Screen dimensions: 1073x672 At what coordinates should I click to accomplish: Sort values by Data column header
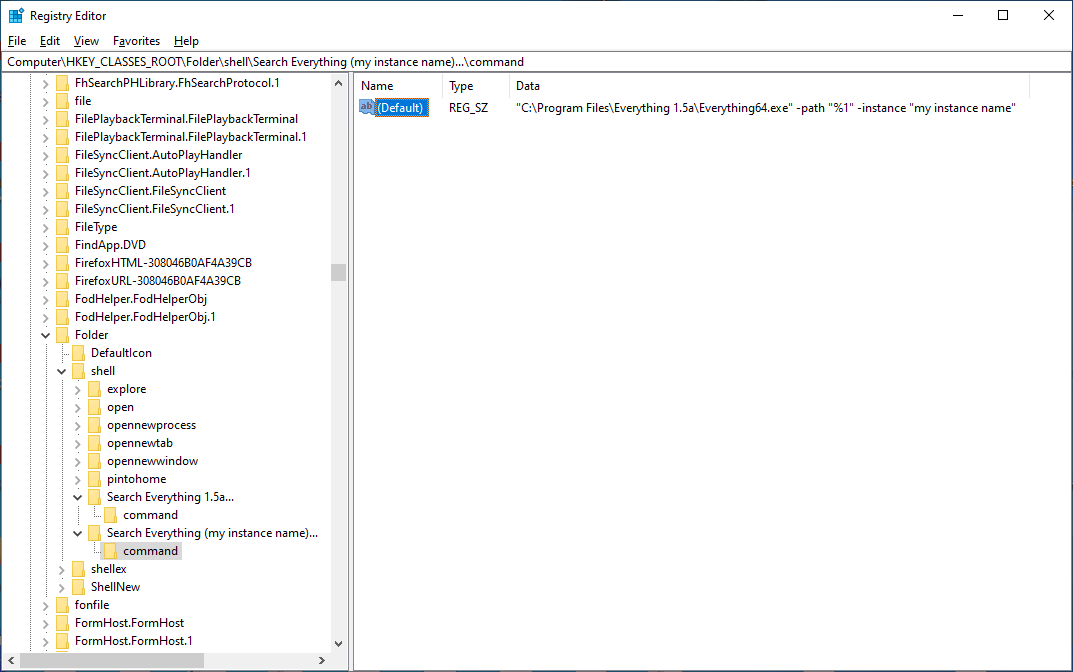769,86
